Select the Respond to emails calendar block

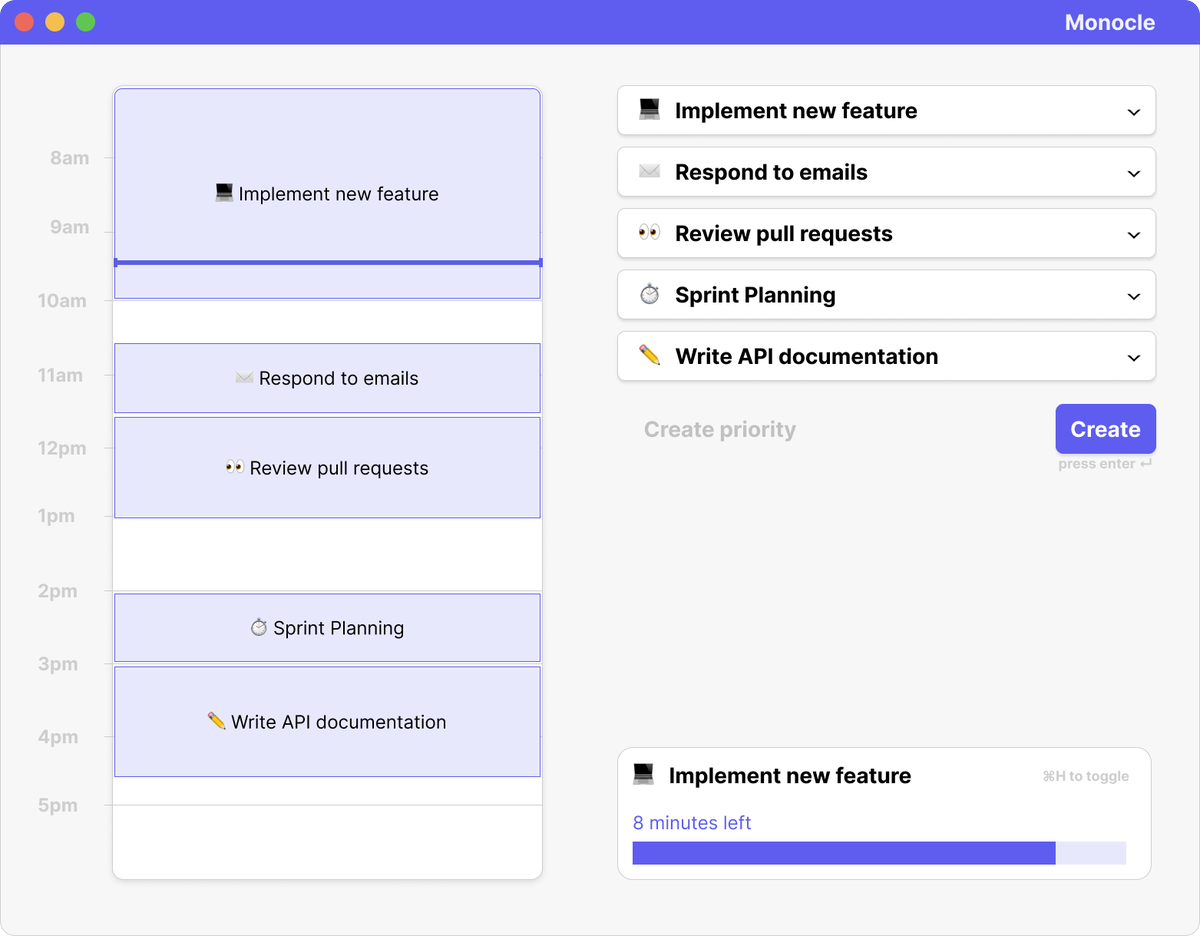327,378
